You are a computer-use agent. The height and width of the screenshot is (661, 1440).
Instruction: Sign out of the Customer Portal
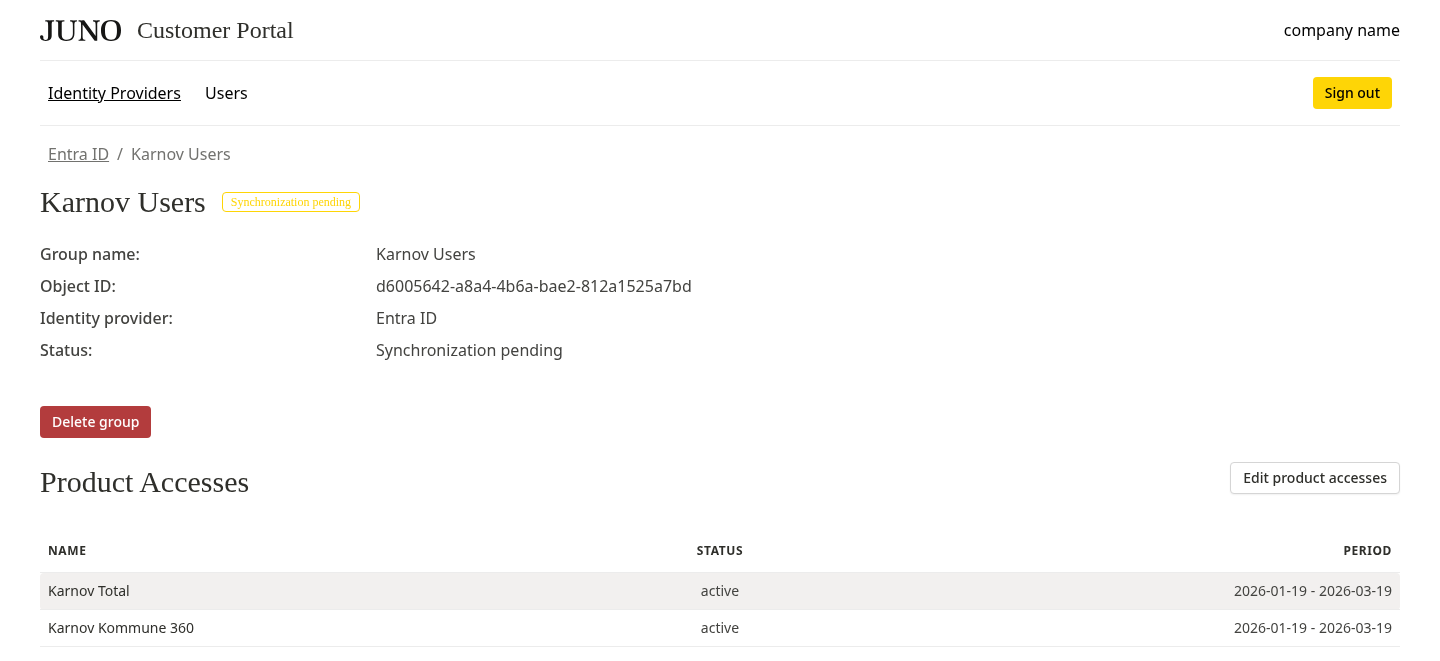(1352, 93)
